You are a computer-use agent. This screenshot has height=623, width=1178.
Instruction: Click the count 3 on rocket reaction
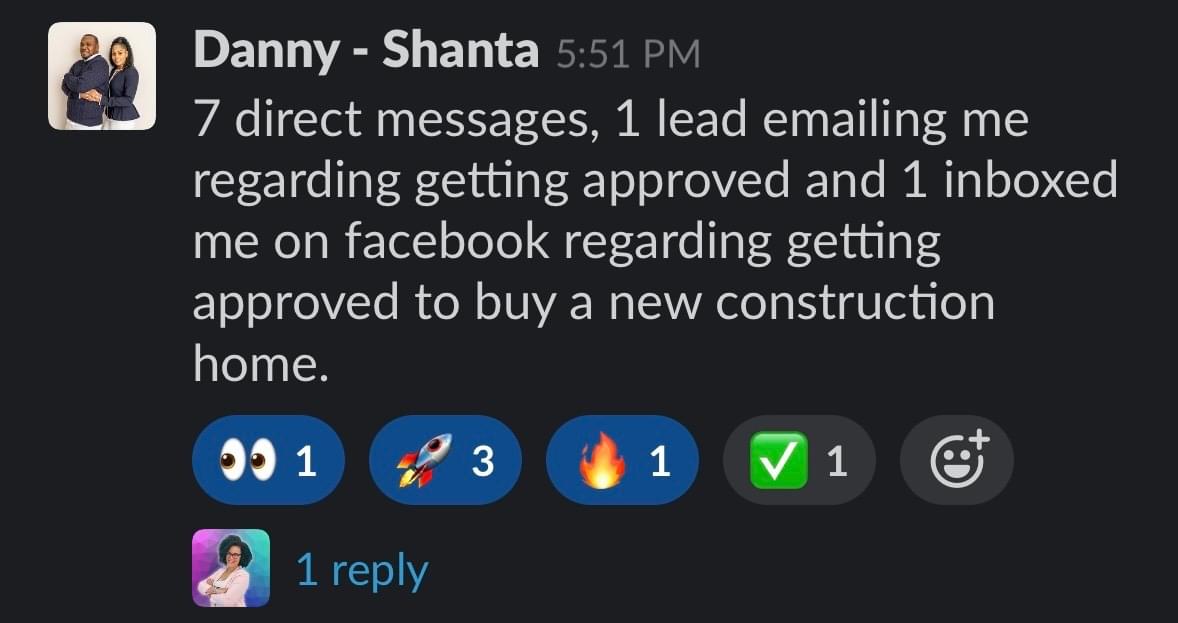pos(482,461)
